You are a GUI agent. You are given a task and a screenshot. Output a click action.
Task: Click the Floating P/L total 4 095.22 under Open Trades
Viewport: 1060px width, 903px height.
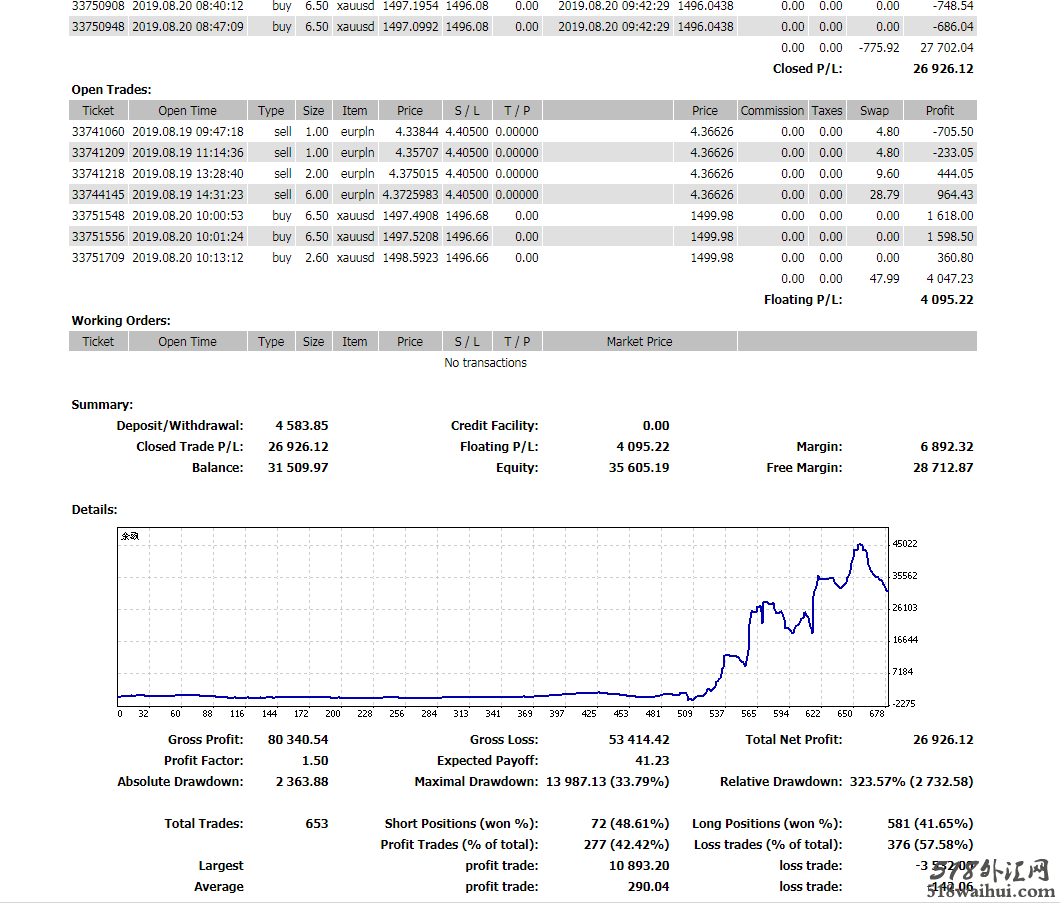coord(946,300)
